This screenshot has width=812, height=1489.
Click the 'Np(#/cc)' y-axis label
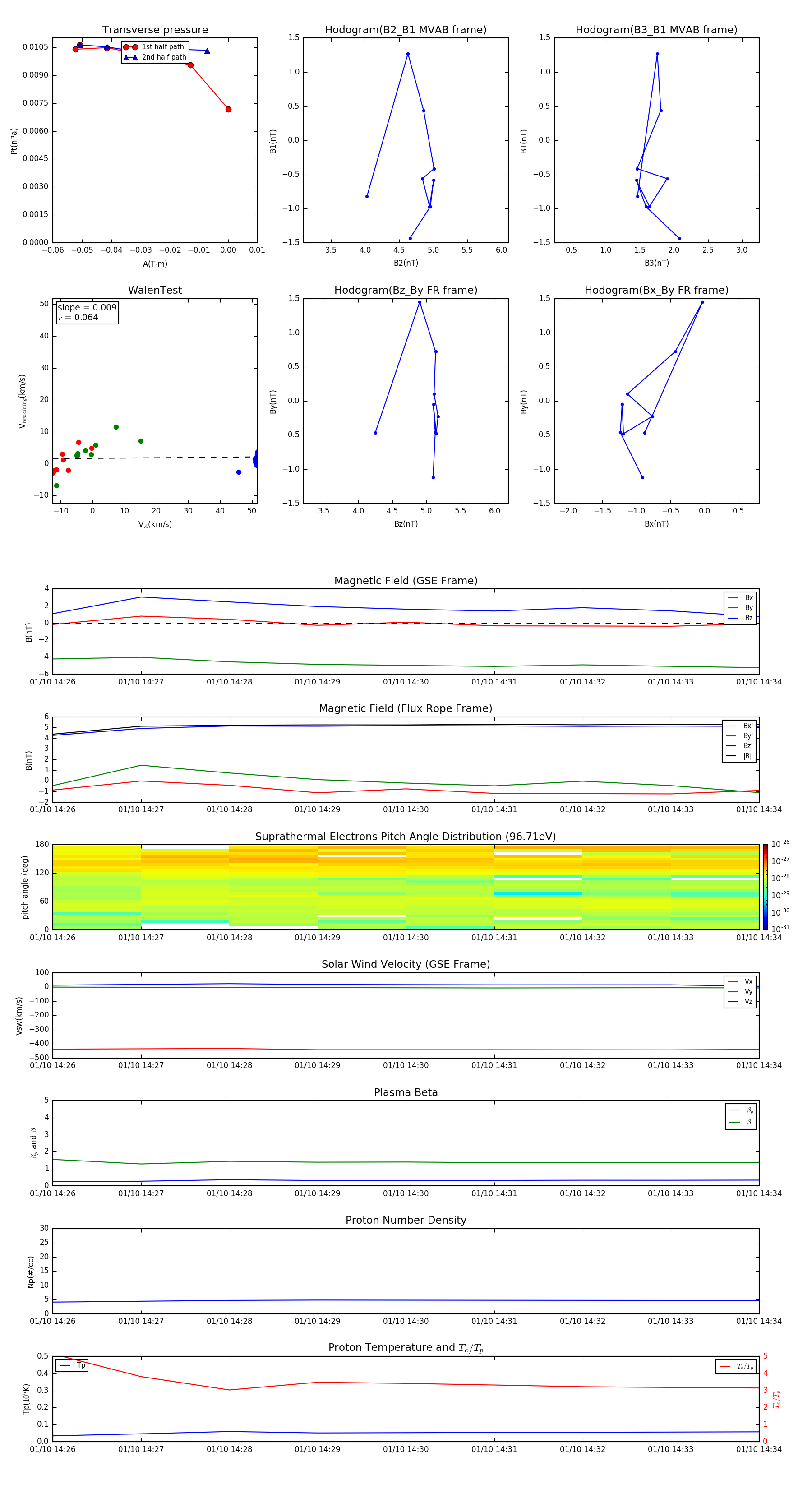[x=31, y=1272]
